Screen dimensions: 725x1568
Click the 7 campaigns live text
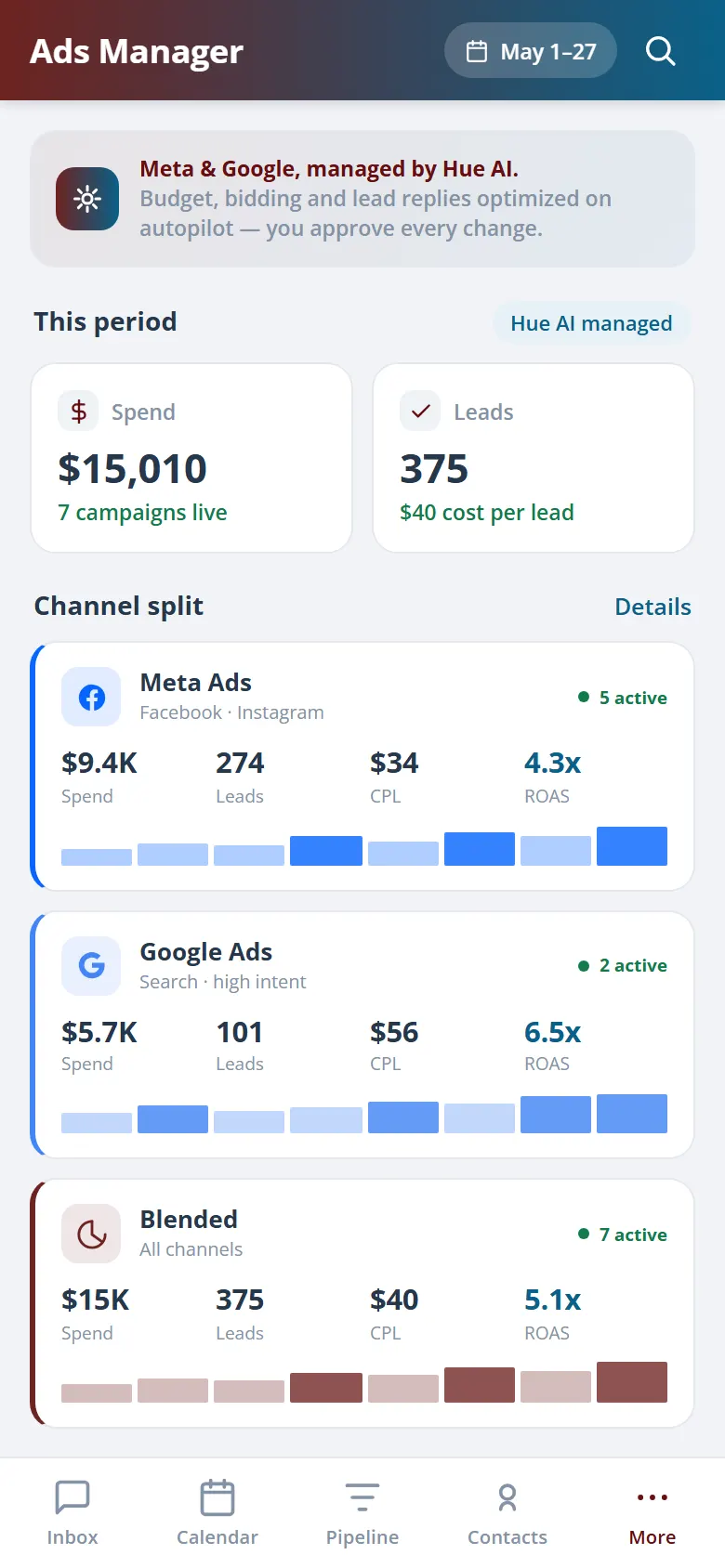coord(142,513)
